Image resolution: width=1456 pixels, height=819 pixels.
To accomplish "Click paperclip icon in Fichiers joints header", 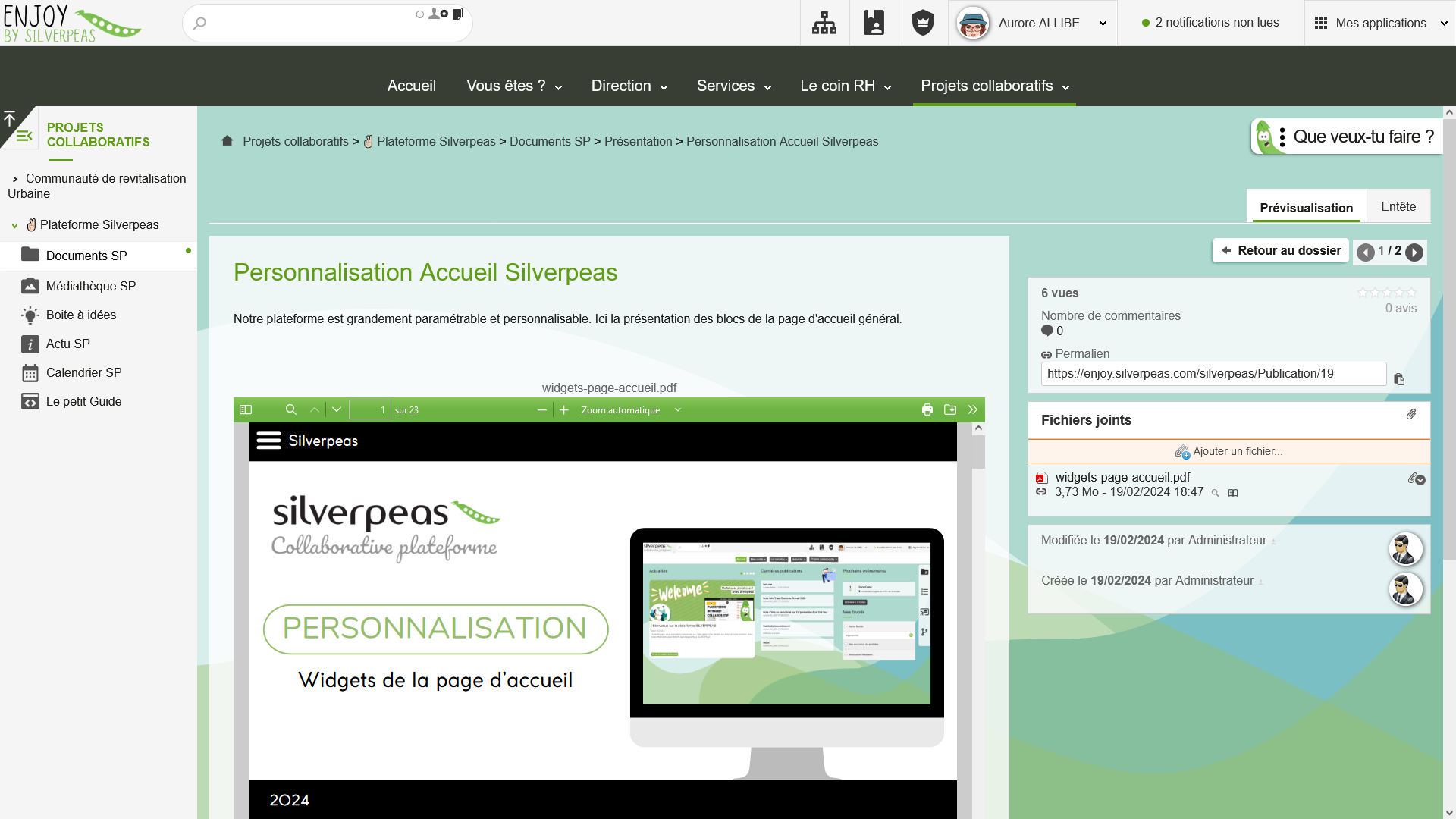I will coord(1411,414).
